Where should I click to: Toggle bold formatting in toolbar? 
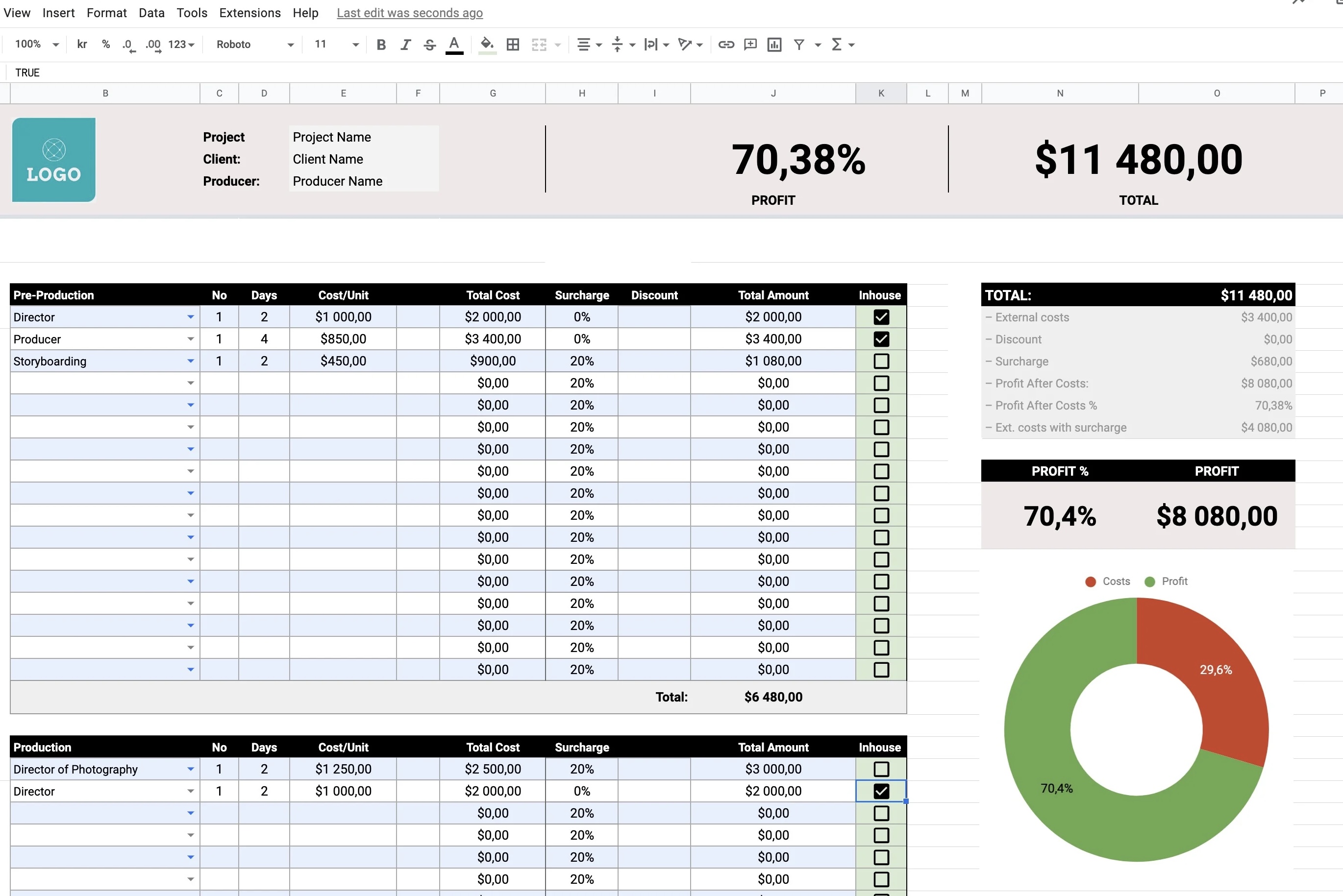[x=381, y=45]
